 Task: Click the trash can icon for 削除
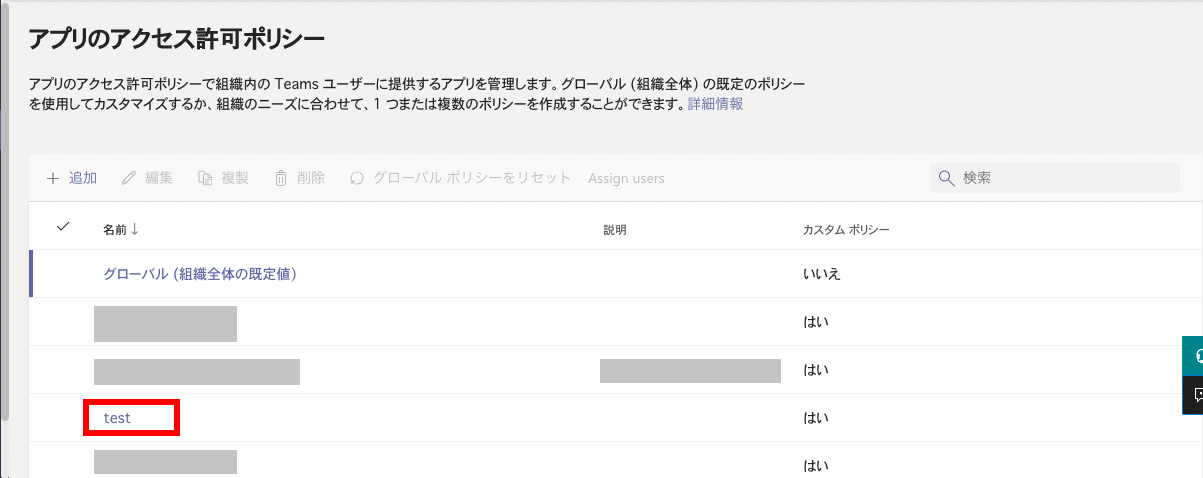click(281, 178)
